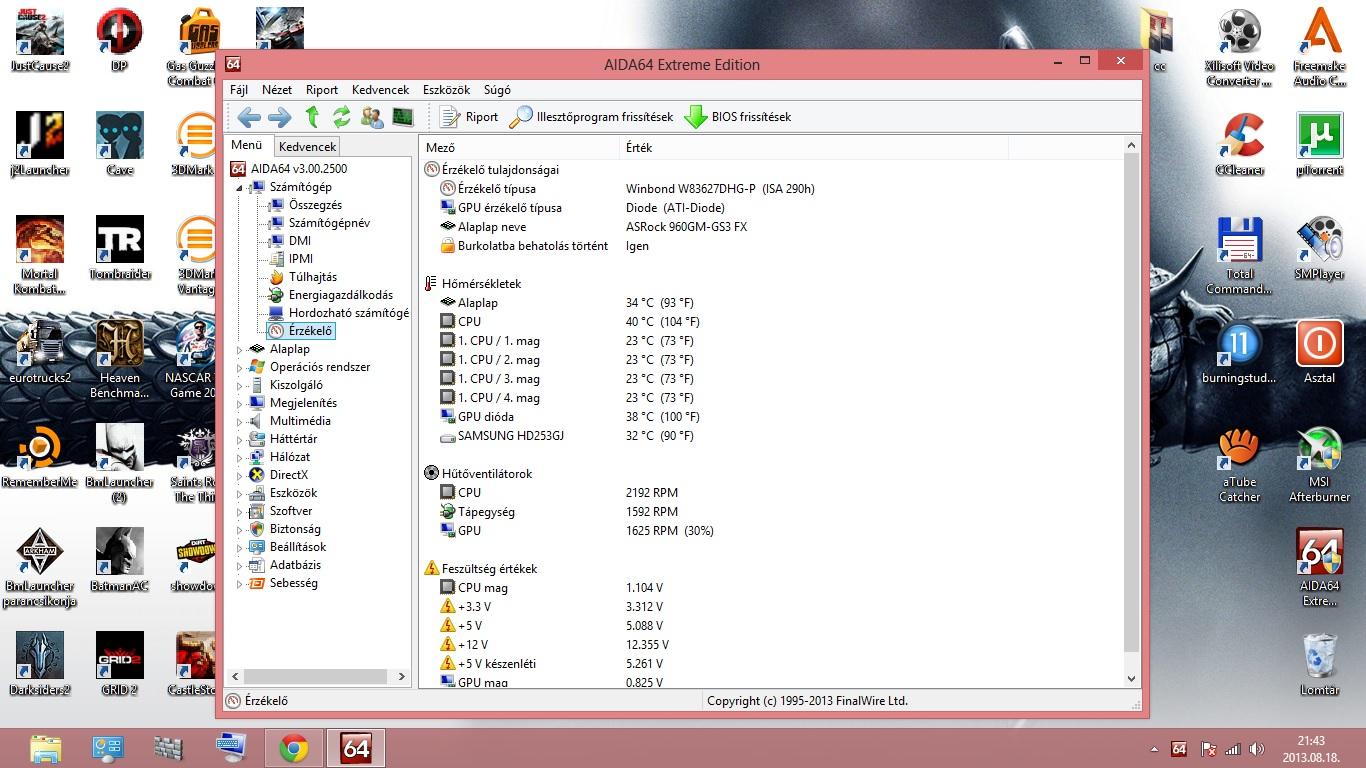
Task: Open the Riport menu
Action: pos(322,90)
